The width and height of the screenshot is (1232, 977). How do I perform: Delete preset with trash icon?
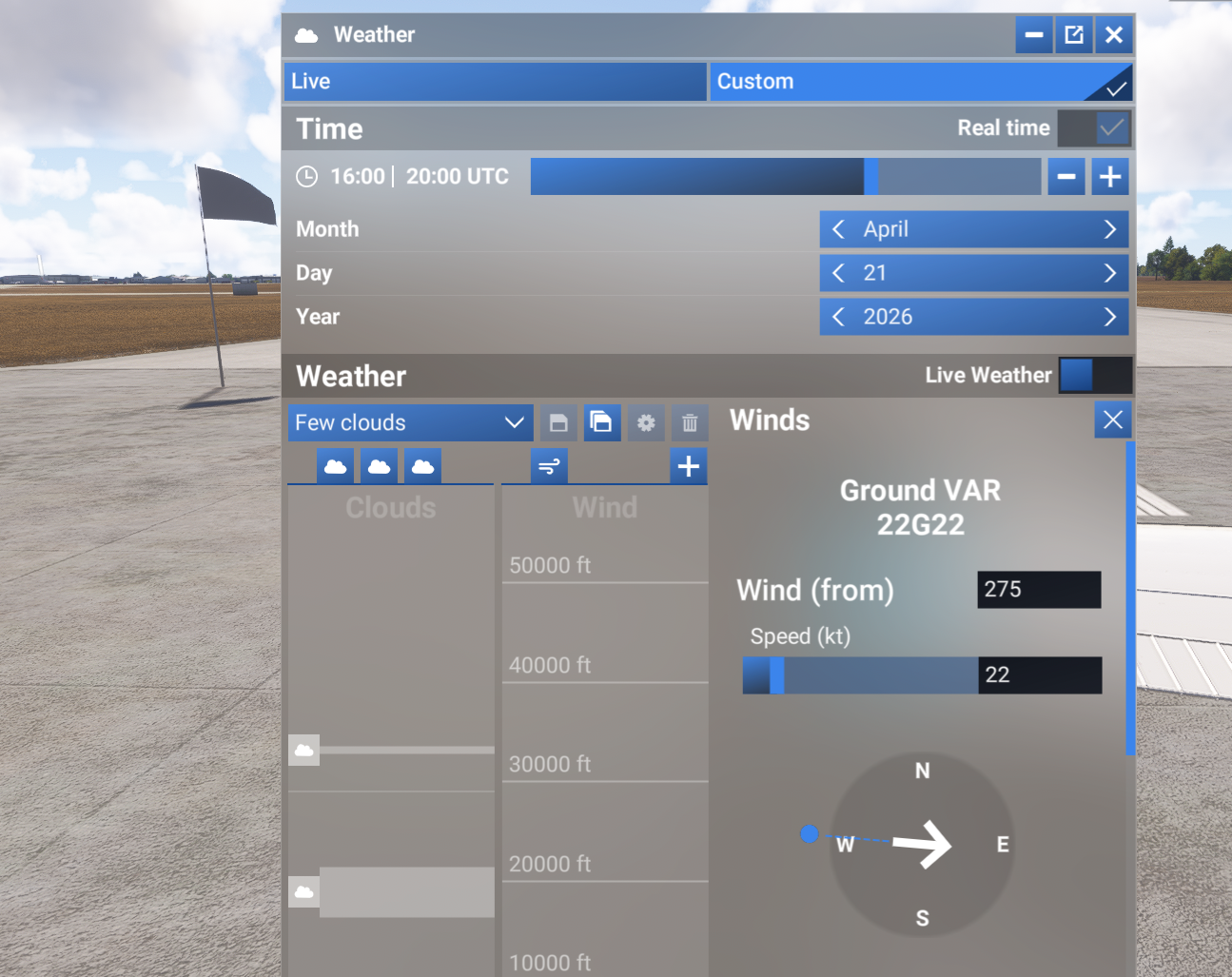(690, 422)
